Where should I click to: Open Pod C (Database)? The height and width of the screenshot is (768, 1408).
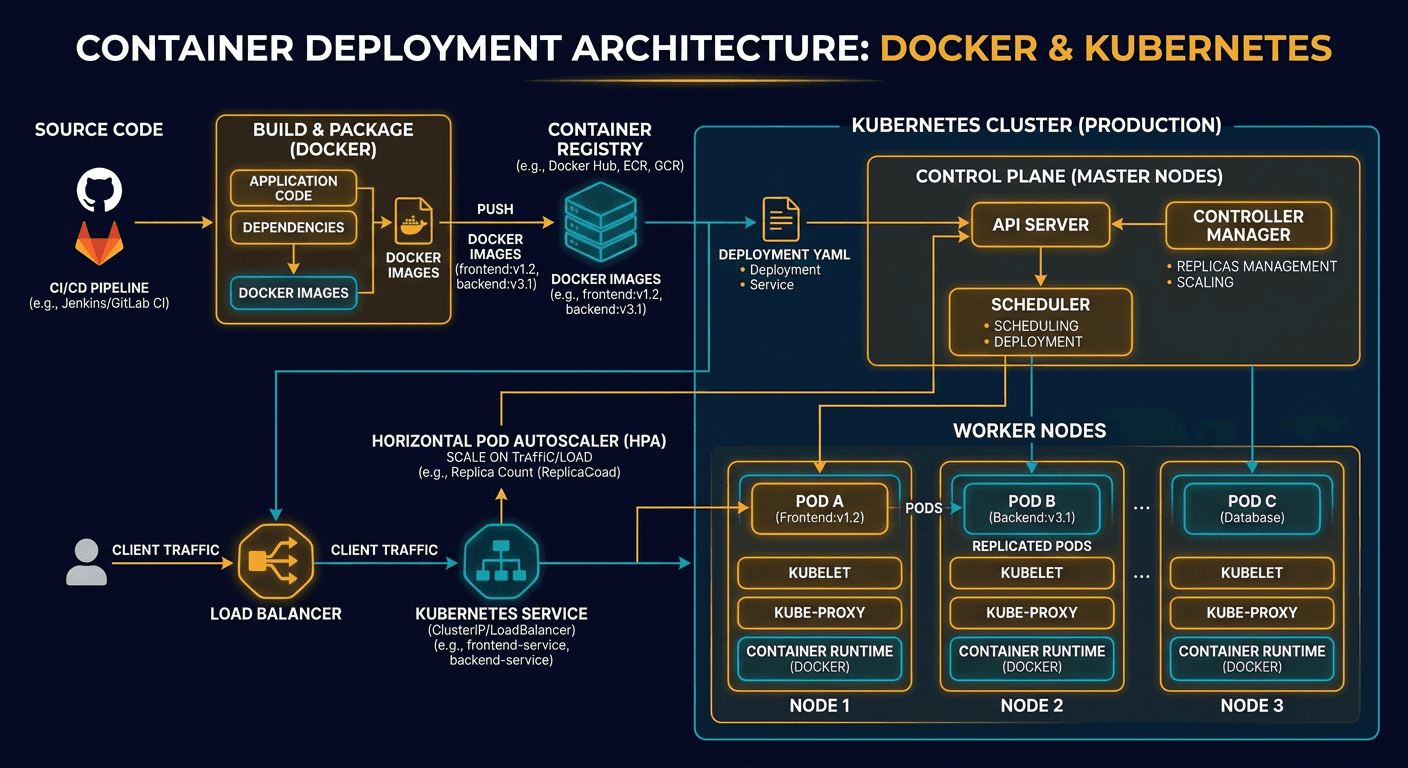click(x=1251, y=508)
